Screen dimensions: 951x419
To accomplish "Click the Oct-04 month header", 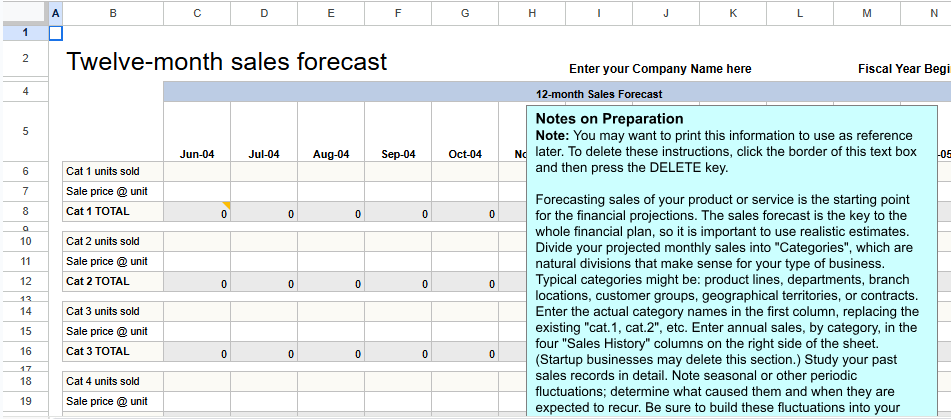I will (x=465, y=154).
